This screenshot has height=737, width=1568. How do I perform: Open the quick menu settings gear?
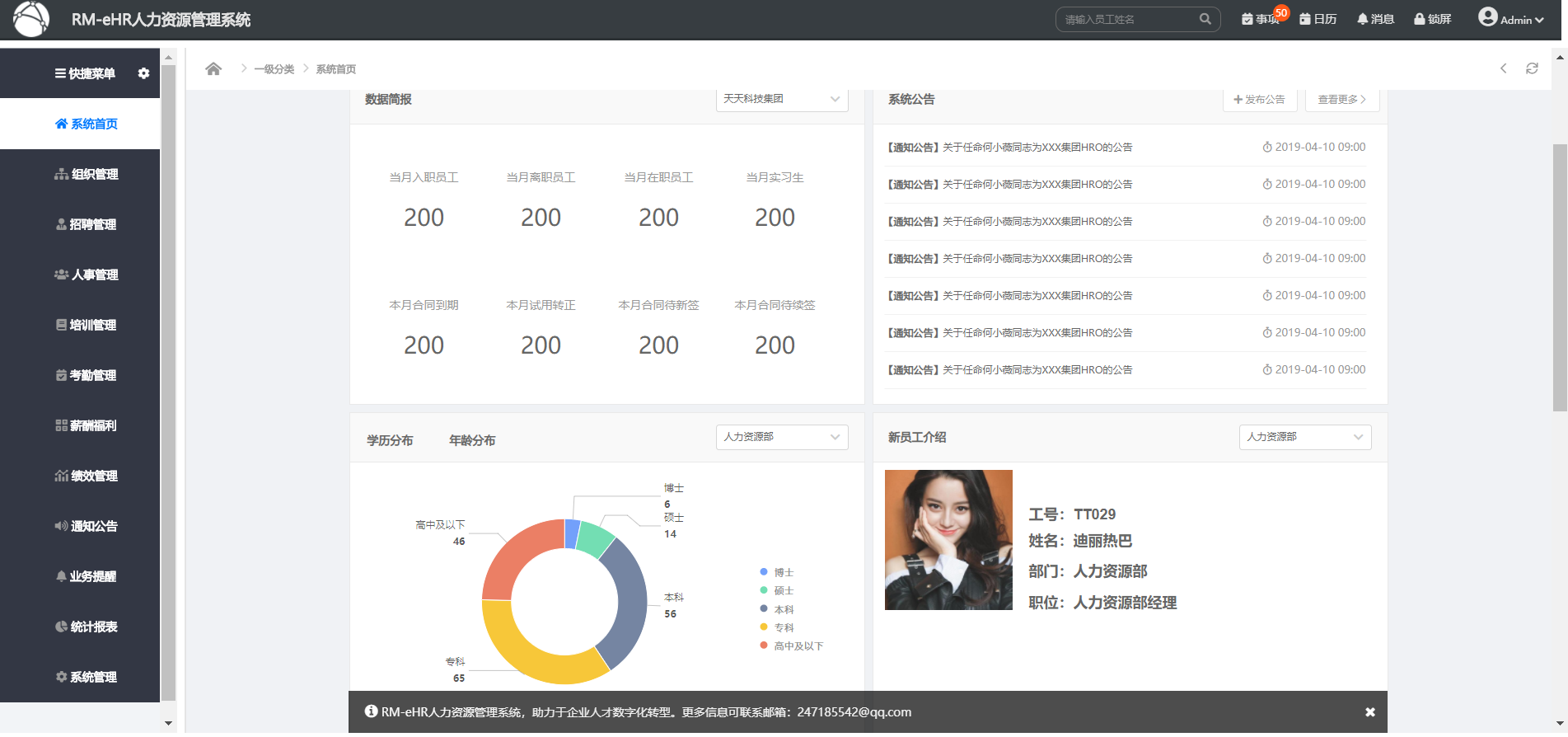pos(143,73)
